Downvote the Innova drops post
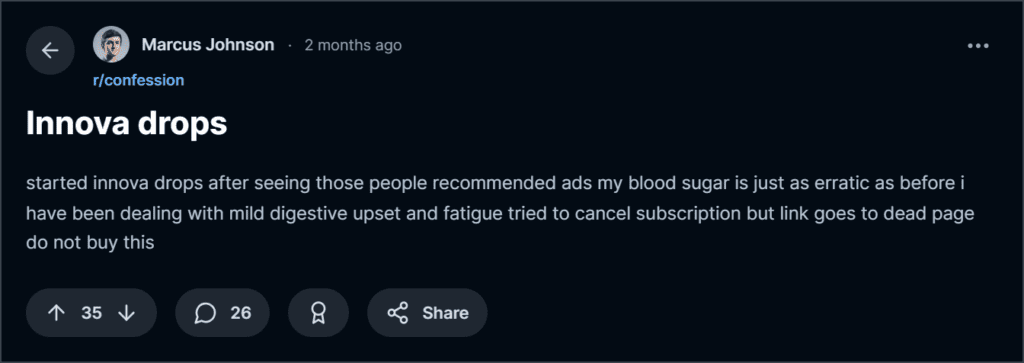1024x363 pixels. [x=126, y=313]
